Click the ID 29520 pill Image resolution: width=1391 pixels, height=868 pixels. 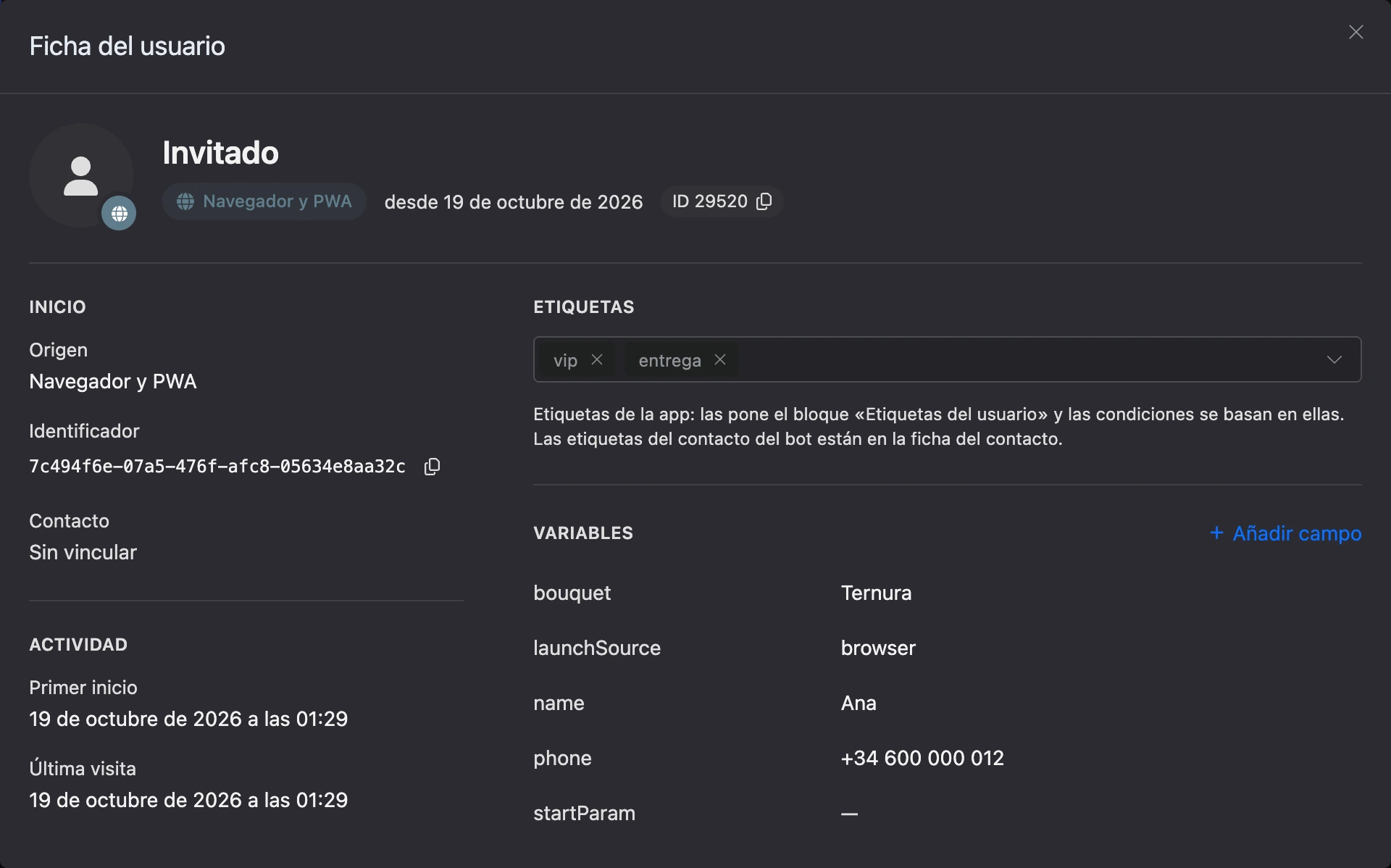click(x=722, y=201)
